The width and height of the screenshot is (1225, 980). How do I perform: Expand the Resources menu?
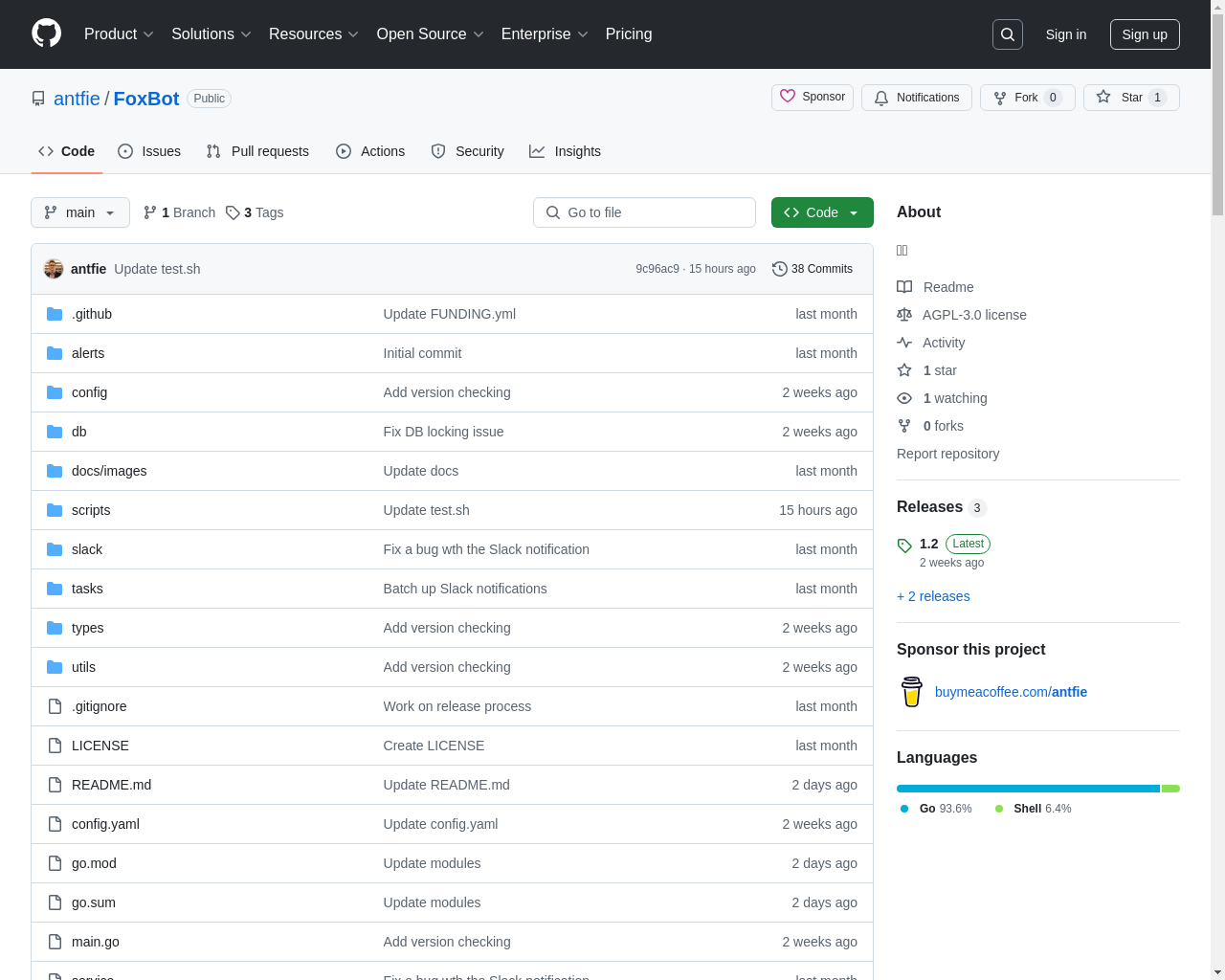pos(314,34)
